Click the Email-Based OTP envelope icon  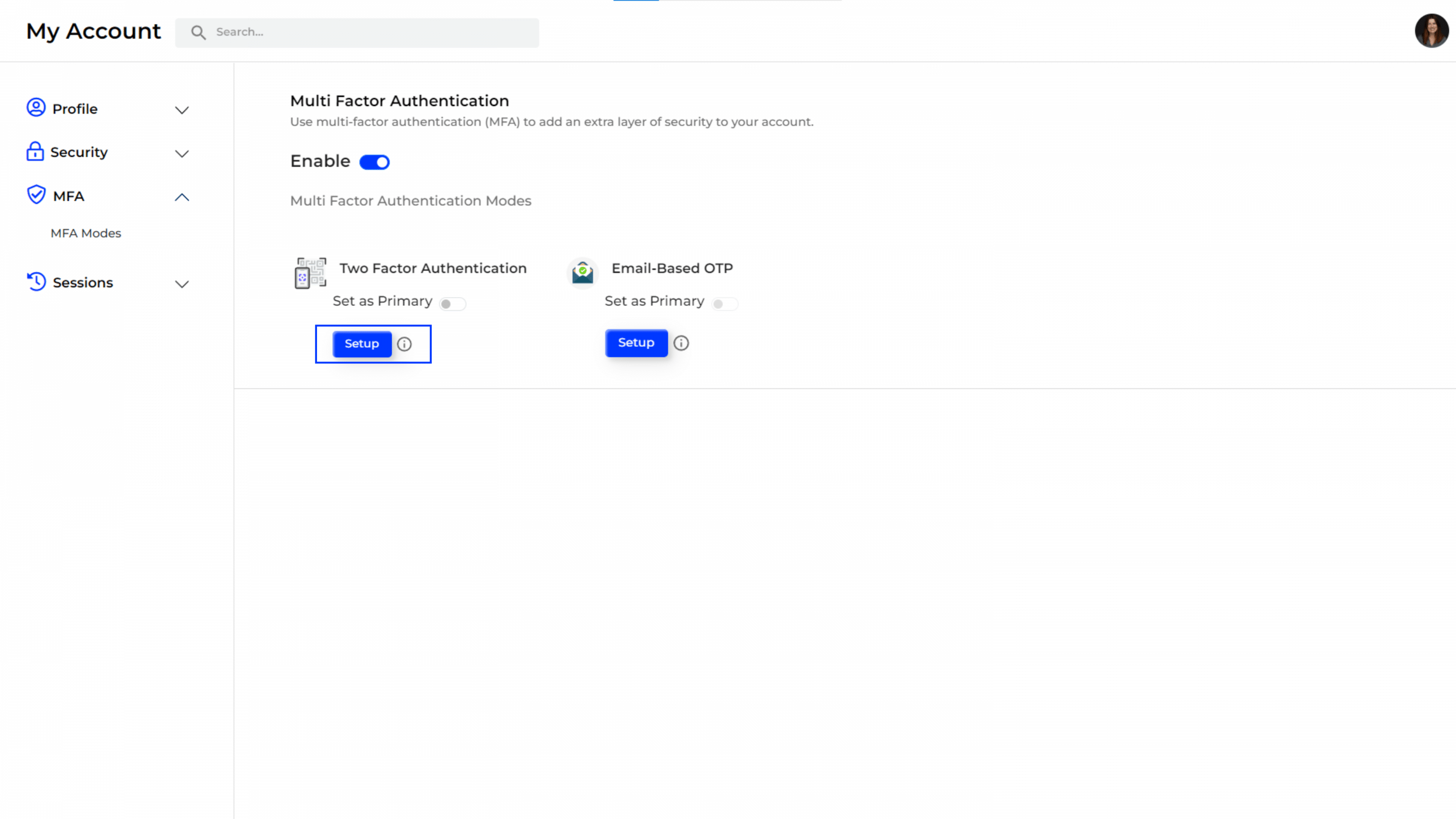tap(583, 273)
